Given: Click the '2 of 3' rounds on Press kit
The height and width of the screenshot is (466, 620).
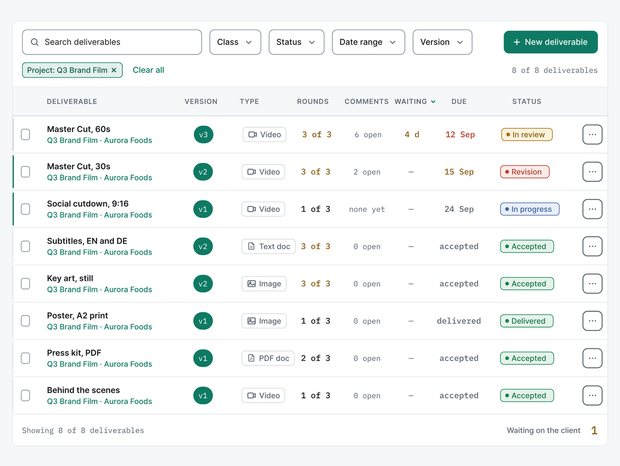Looking at the screenshot, I should (x=315, y=358).
